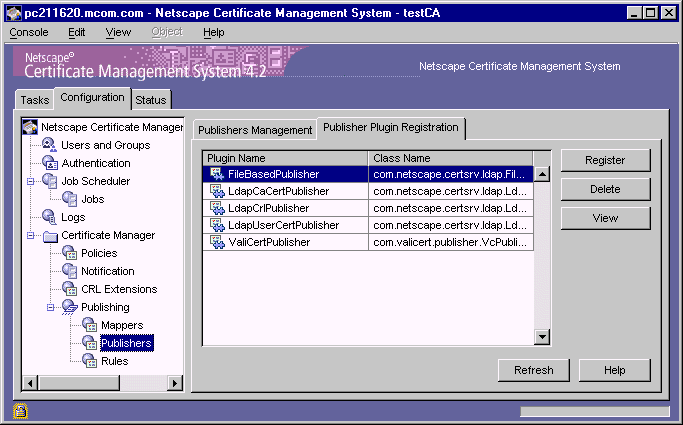The image size is (683, 425).
Task: Collapse the Publishing tree node
Action: (51, 307)
